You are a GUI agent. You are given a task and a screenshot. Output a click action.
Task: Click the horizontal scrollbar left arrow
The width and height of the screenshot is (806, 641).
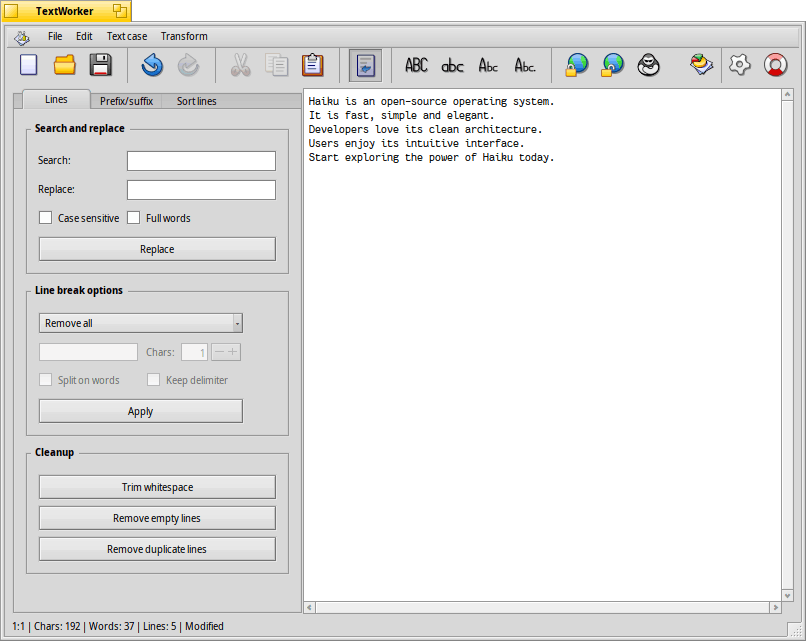(309, 608)
